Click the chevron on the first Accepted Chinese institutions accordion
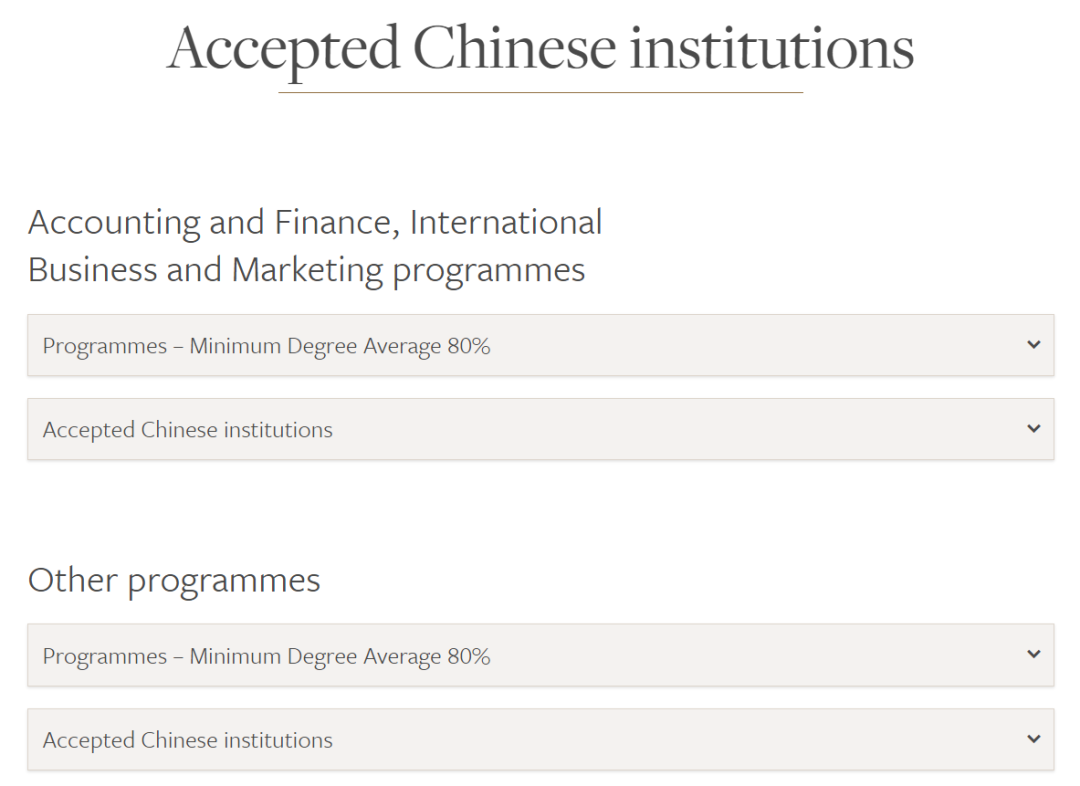The height and width of the screenshot is (786, 1080). (1035, 429)
